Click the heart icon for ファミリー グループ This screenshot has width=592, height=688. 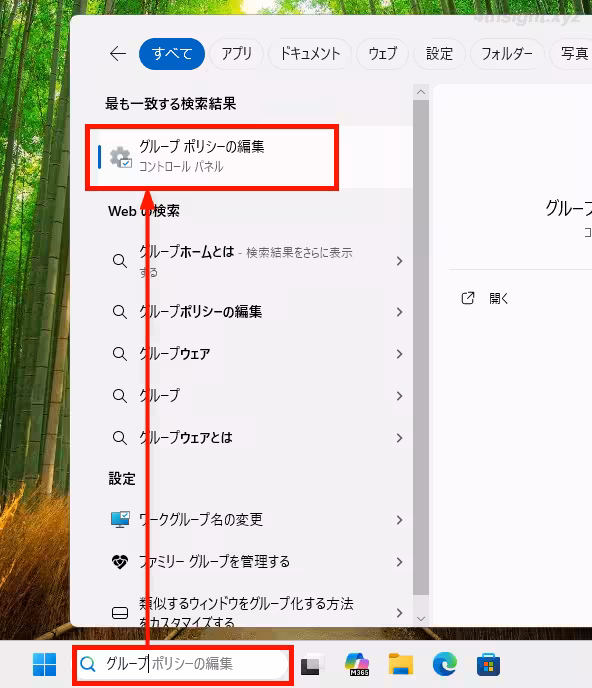tap(120, 562)
